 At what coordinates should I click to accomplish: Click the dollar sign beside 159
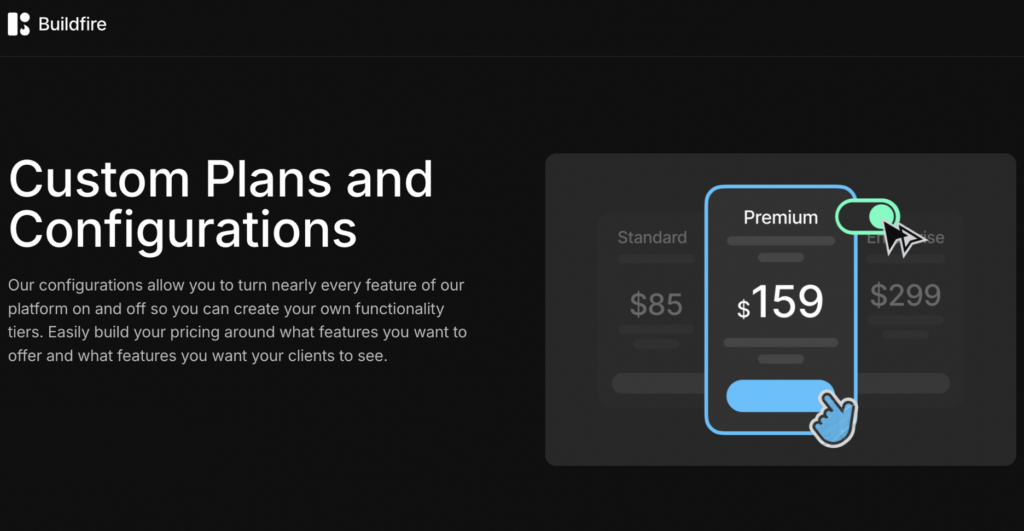(743, 308)
